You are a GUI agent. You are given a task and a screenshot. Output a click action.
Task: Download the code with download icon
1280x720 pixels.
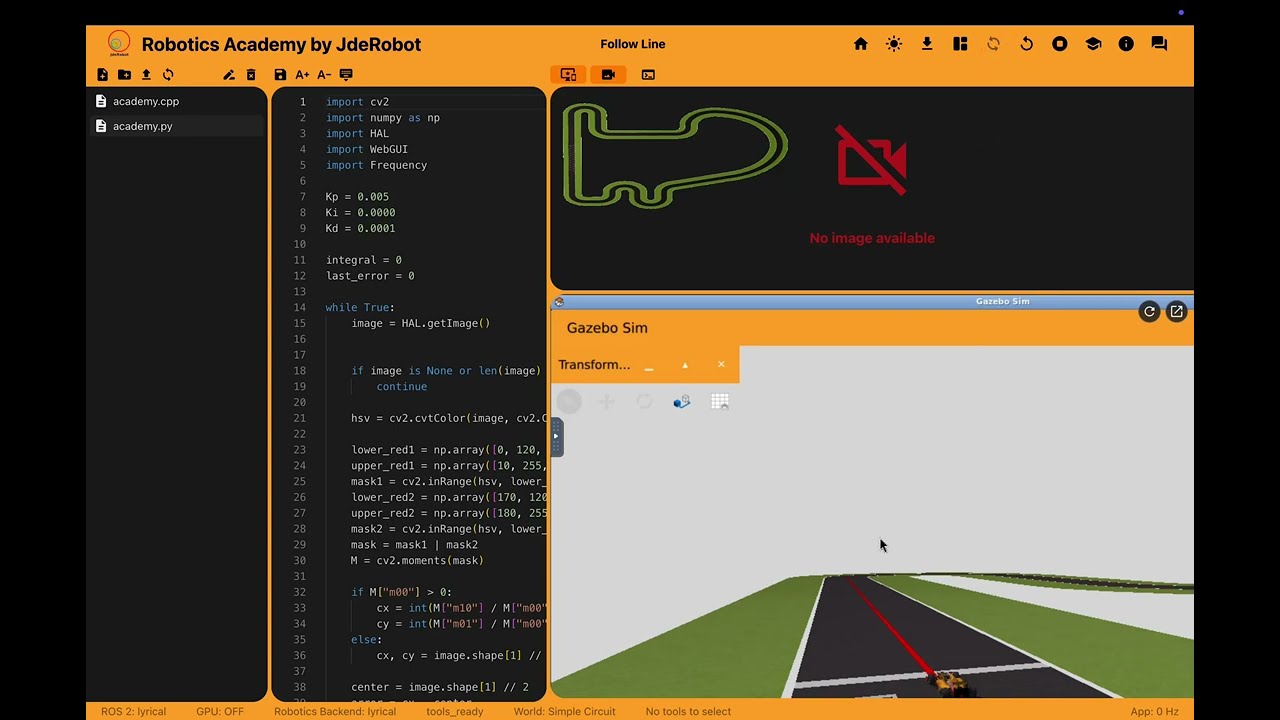927,44
